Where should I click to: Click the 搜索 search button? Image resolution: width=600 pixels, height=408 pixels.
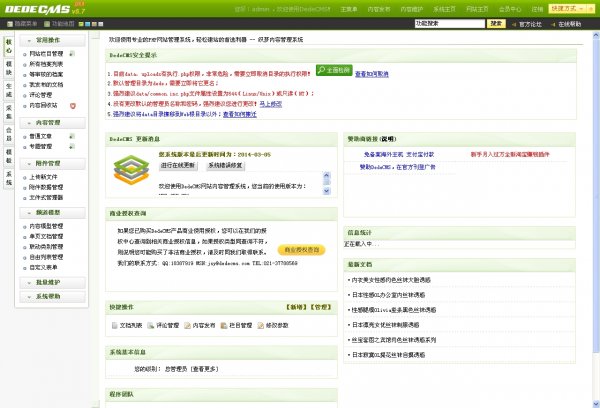[496, 24]
